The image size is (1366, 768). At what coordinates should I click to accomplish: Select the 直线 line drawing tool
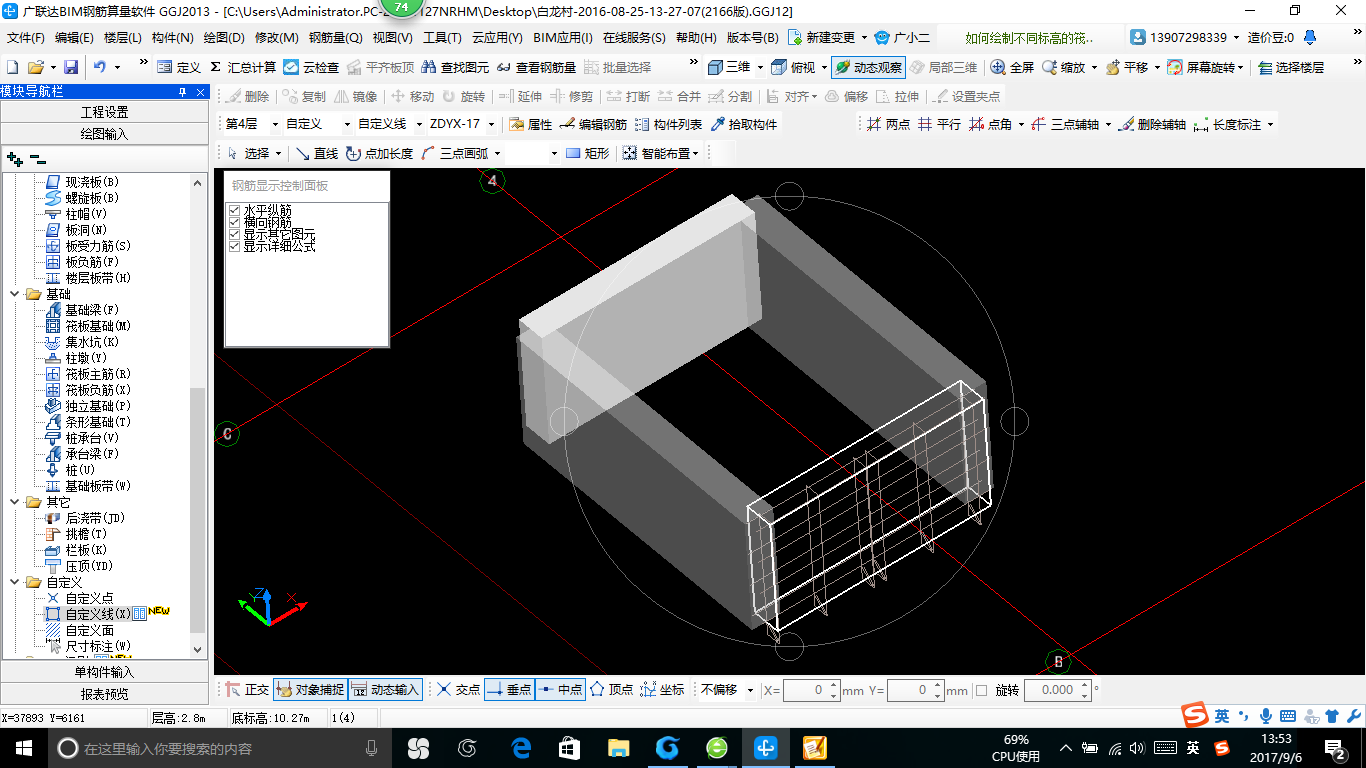[x=316, y=153]
